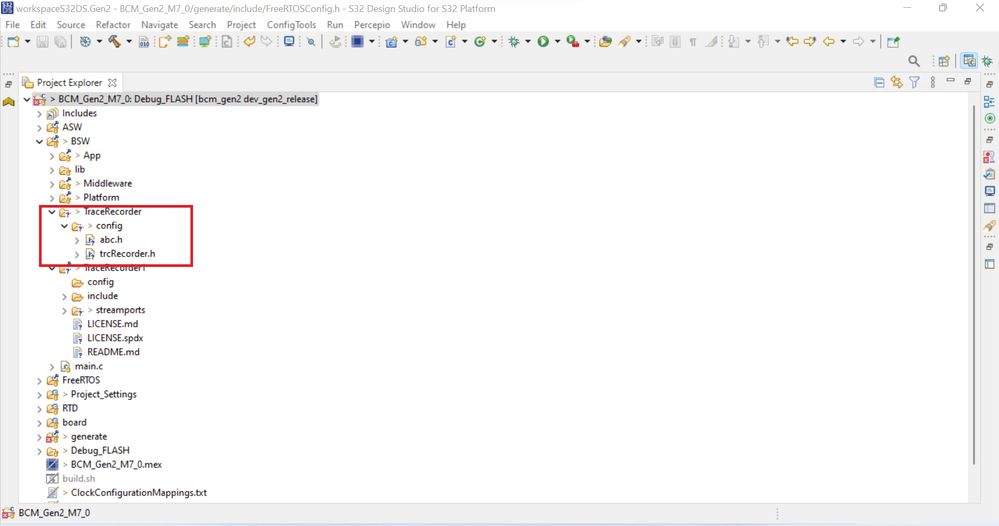This screenshot has width=999, height=526.
Task: Select the Project Explorer tab
Action: pyautogui.click(x=69, y=83)
